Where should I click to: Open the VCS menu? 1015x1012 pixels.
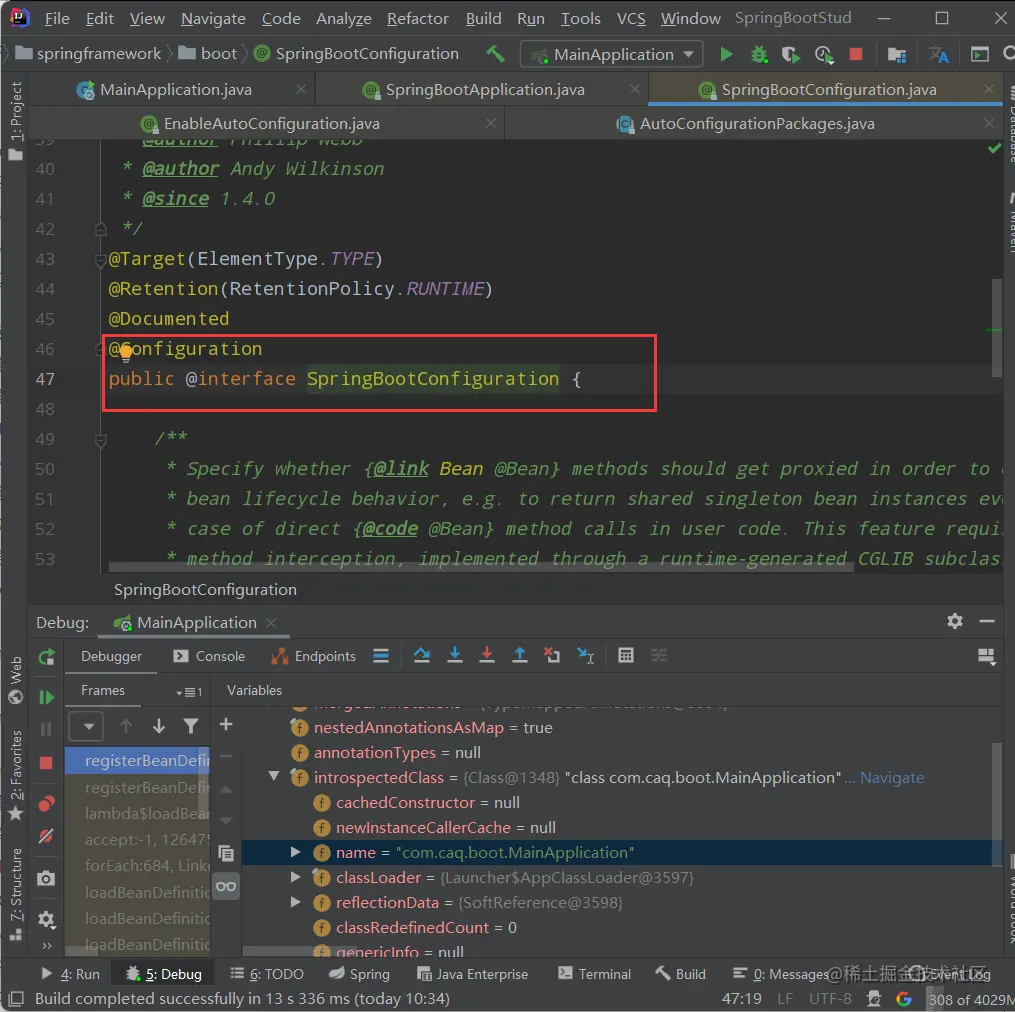[x=631, y=19]
